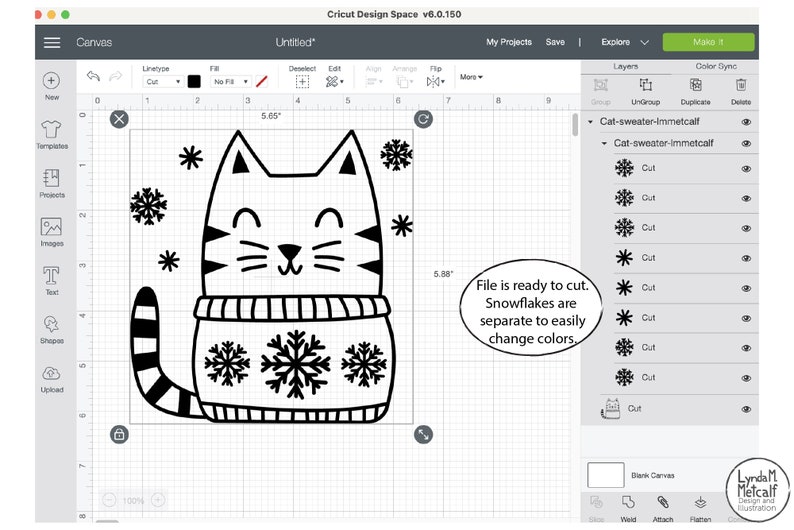The image size is (794, 530).
Task: Click the canvas vertical scrollbar
Action: pyautogui.click(x=575, y=125)
